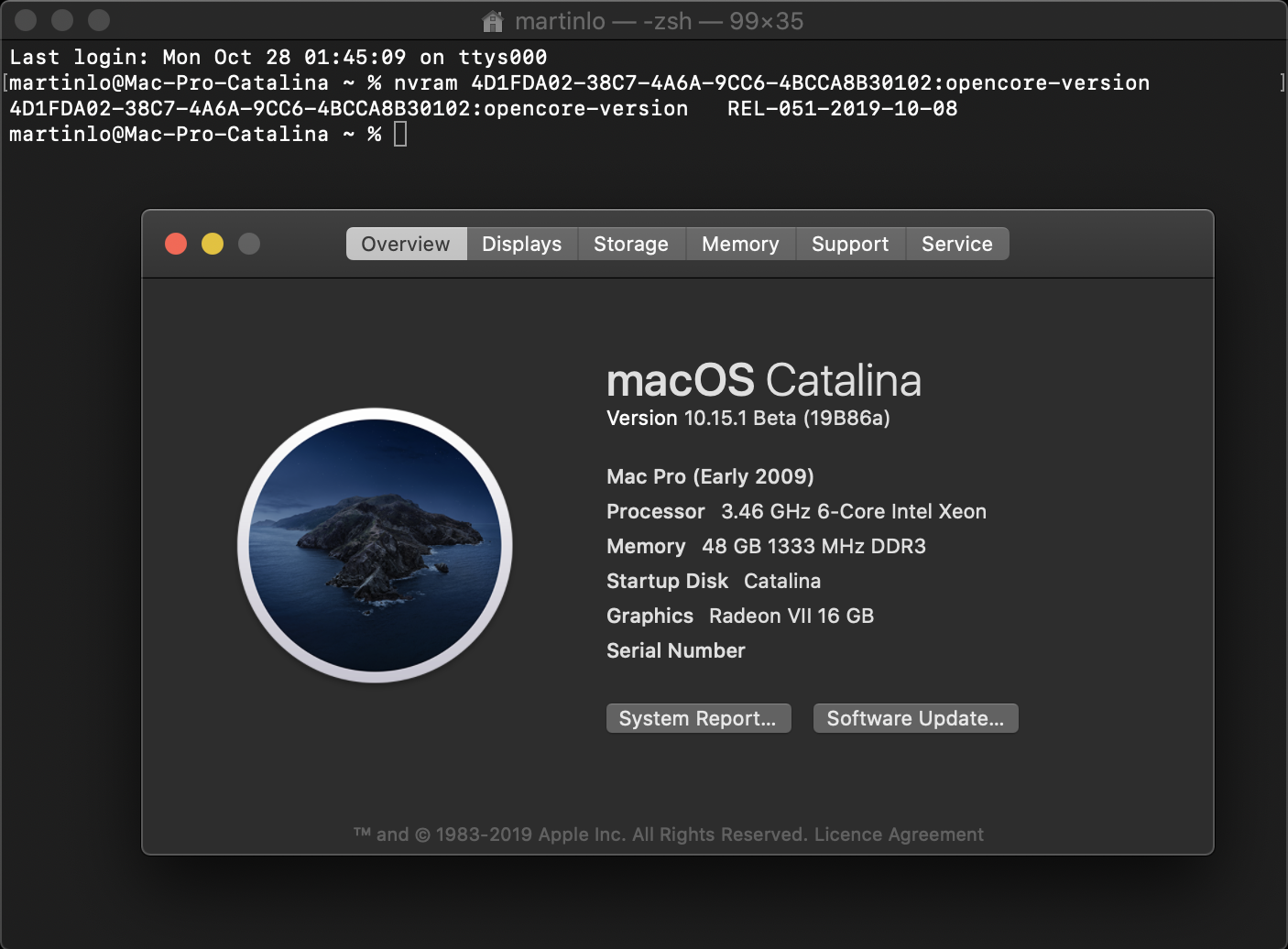1288x949 pixels.
Task: Click the 'Last login' line in Terminal
Action: pyautogui.click(x=278, y=58)
